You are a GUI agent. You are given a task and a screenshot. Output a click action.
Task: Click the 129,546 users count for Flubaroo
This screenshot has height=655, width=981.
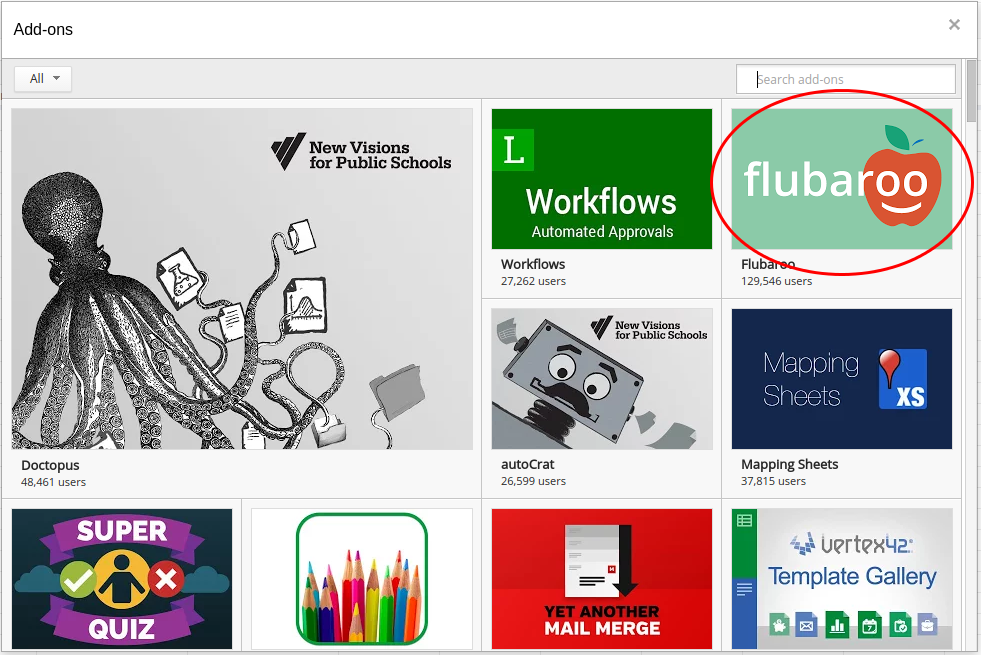tap(776, 282)
